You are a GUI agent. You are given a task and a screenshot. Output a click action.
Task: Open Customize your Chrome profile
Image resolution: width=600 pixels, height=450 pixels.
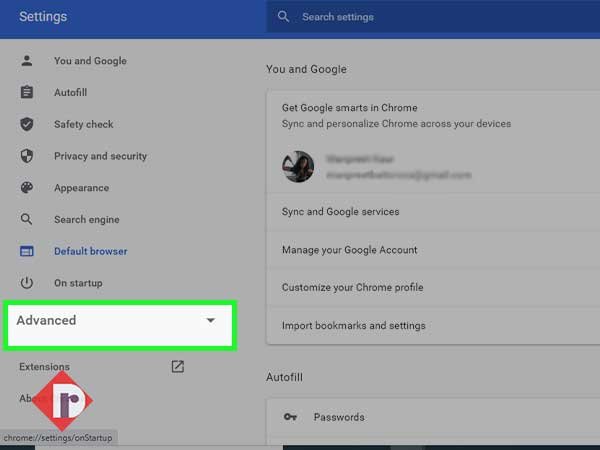coord(433,287)
